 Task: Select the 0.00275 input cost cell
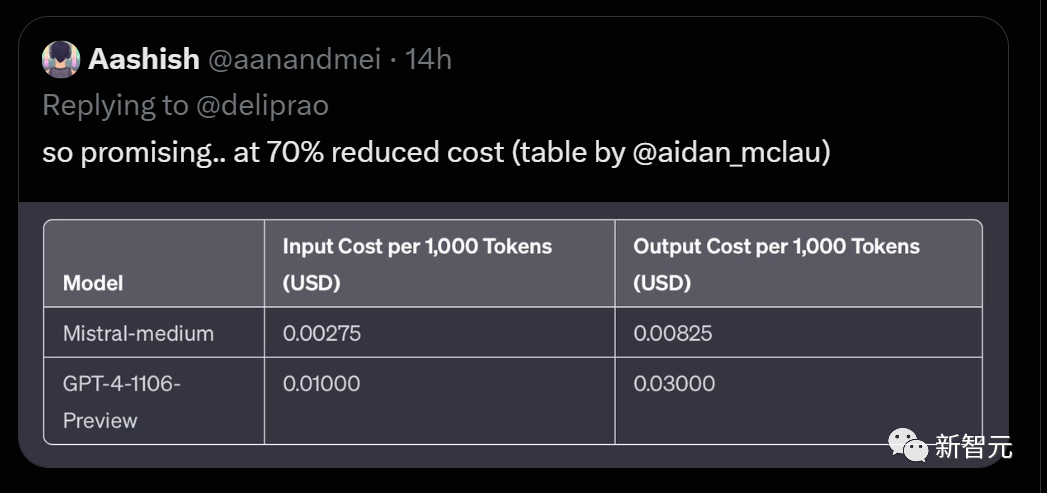tap(322, 333)
